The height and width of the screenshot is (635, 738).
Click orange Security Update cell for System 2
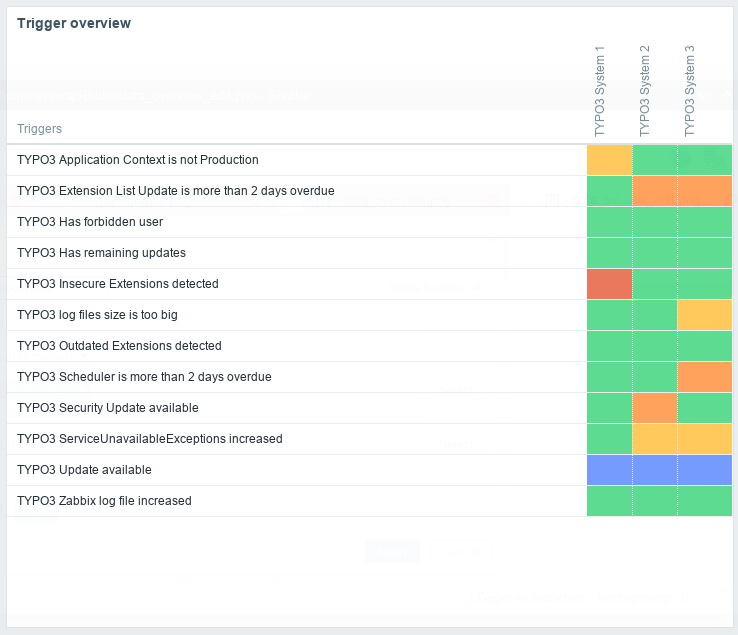tap(655, 408)
